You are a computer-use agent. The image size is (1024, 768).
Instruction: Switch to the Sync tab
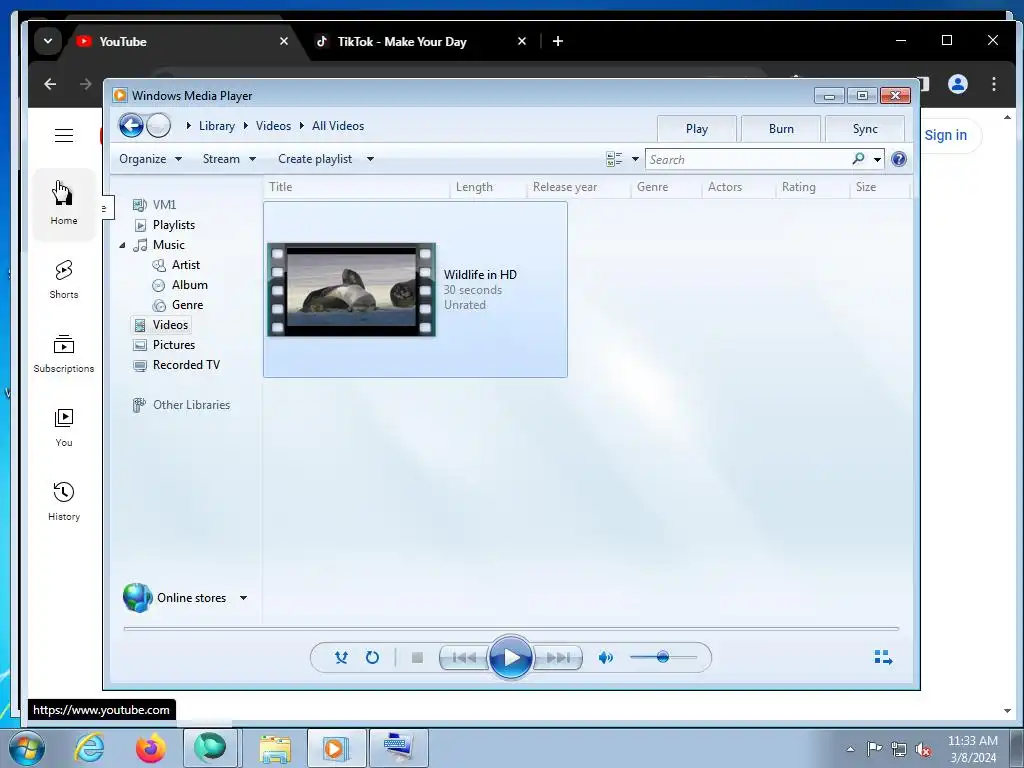pos(865,129)
